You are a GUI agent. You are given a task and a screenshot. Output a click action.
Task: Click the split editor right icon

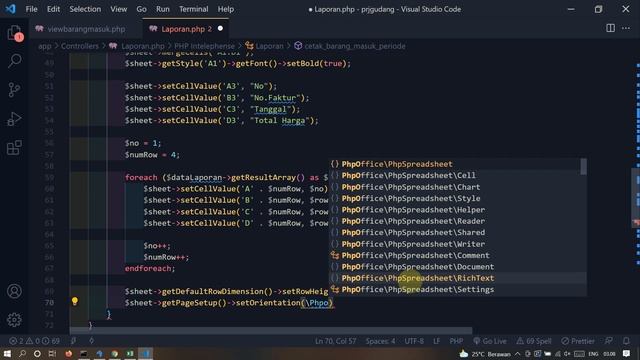point(610,28)
